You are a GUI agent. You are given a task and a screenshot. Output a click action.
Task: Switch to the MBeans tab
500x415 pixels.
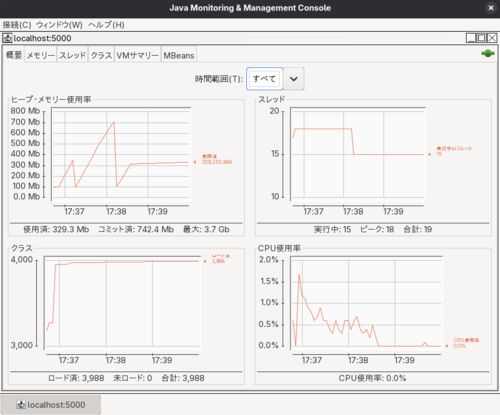[x=179, y=55]
